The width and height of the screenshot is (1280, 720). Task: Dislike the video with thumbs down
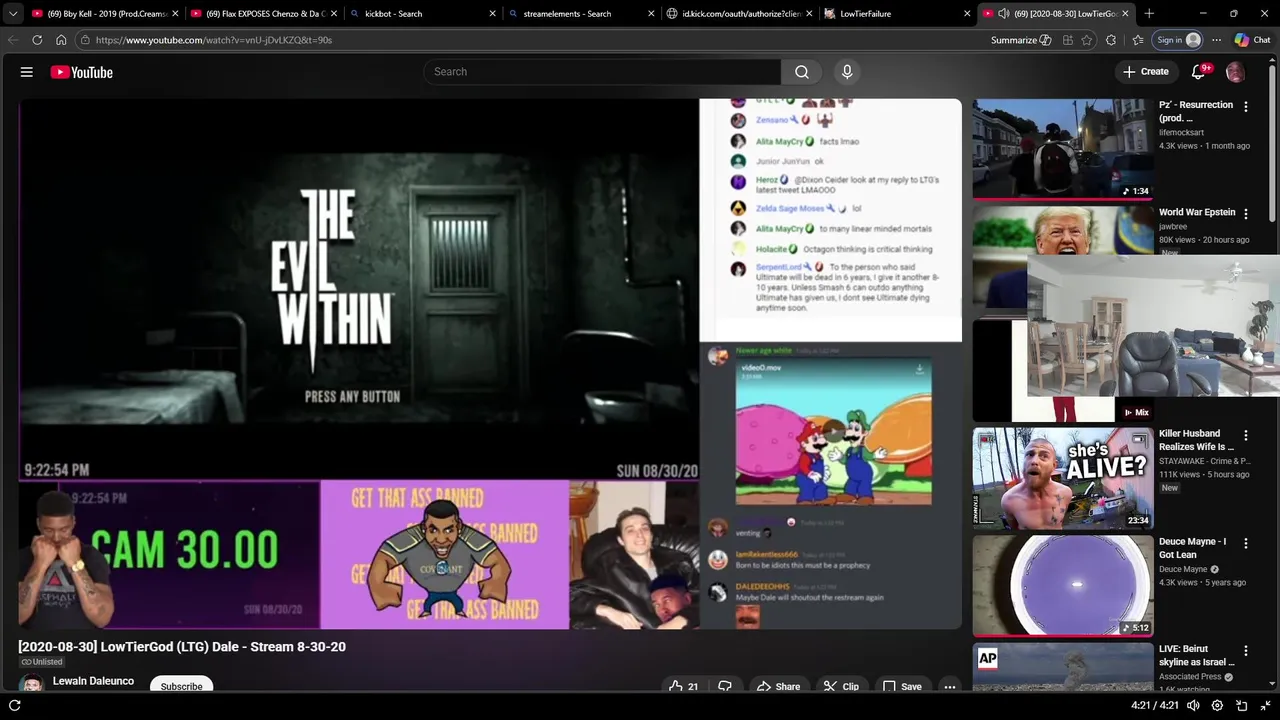tap(725, 687)
